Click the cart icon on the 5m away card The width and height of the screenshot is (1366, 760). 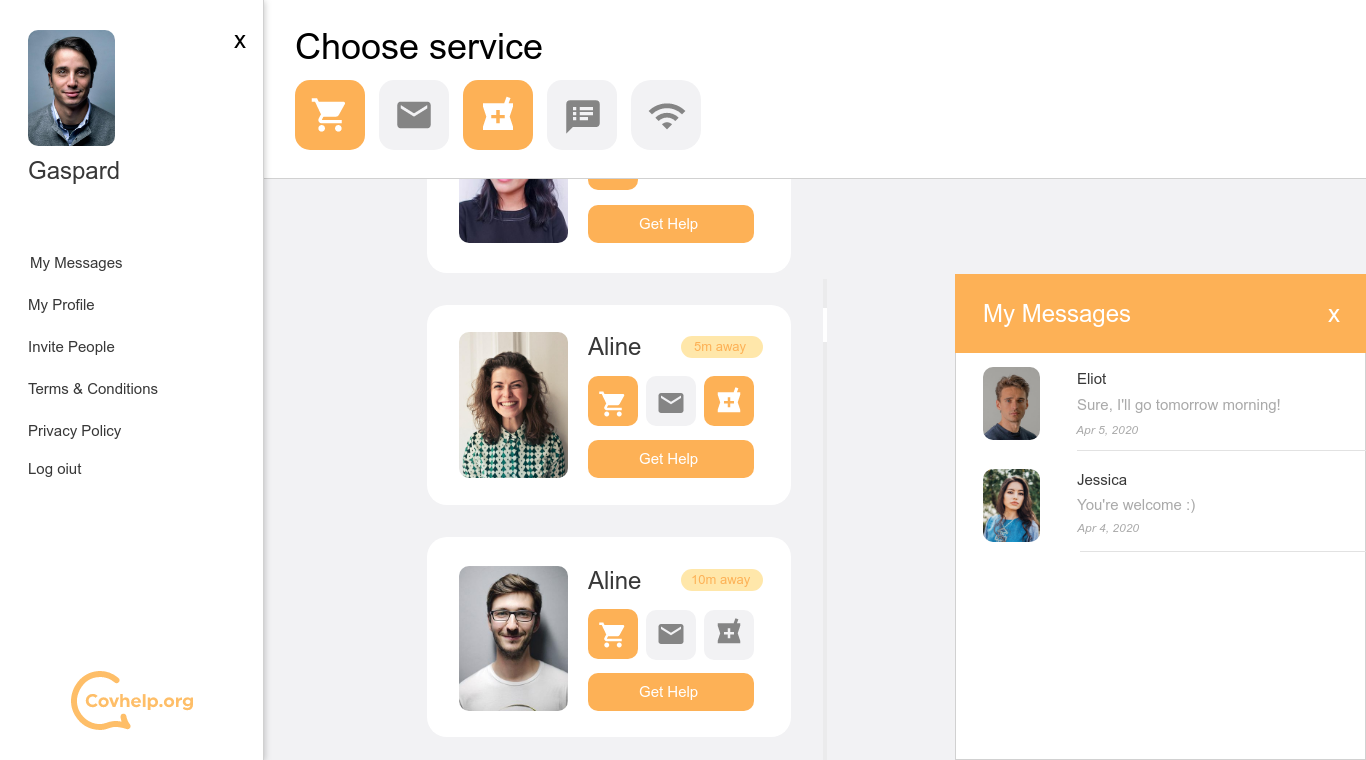click(x=613, y=401)
